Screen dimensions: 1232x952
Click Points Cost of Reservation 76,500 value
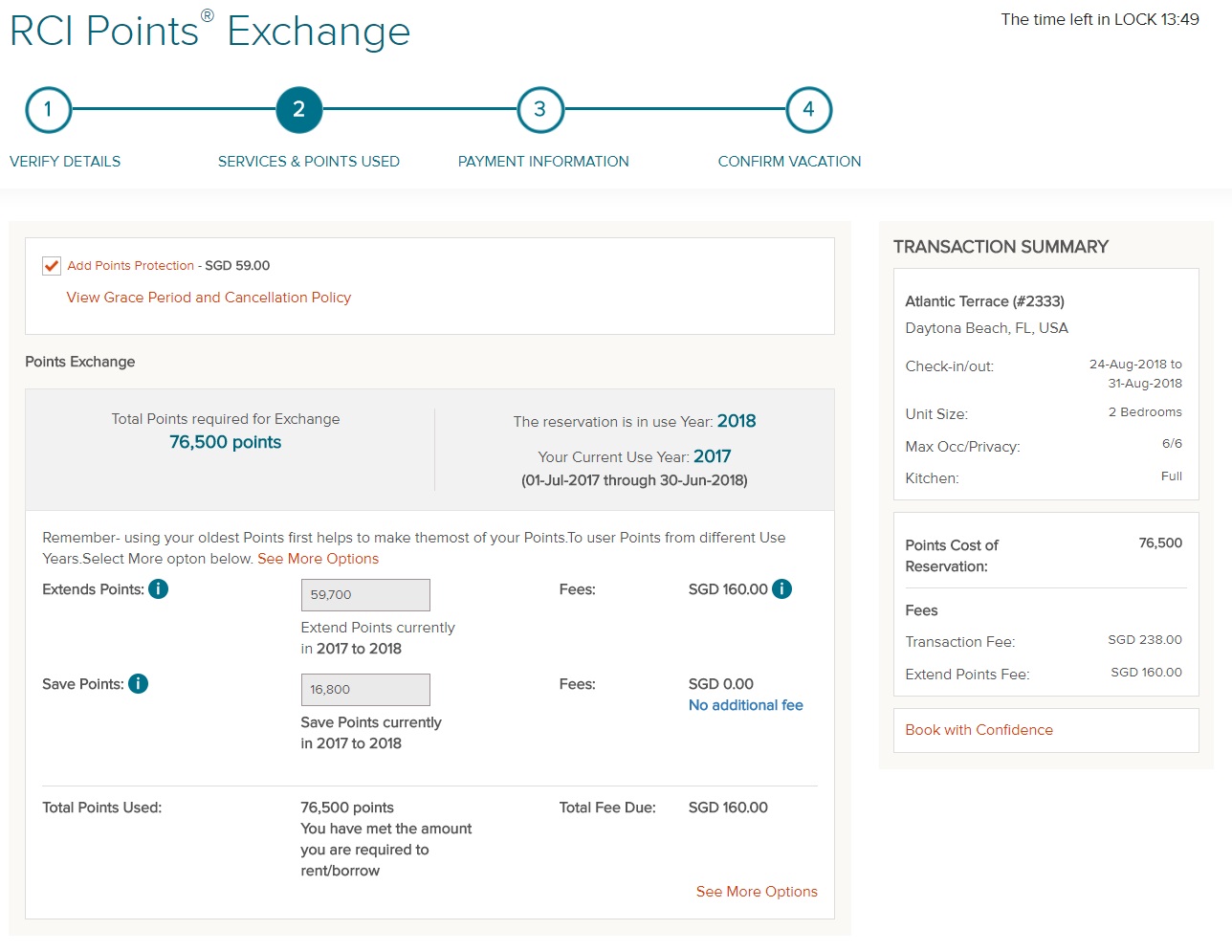1160,543
